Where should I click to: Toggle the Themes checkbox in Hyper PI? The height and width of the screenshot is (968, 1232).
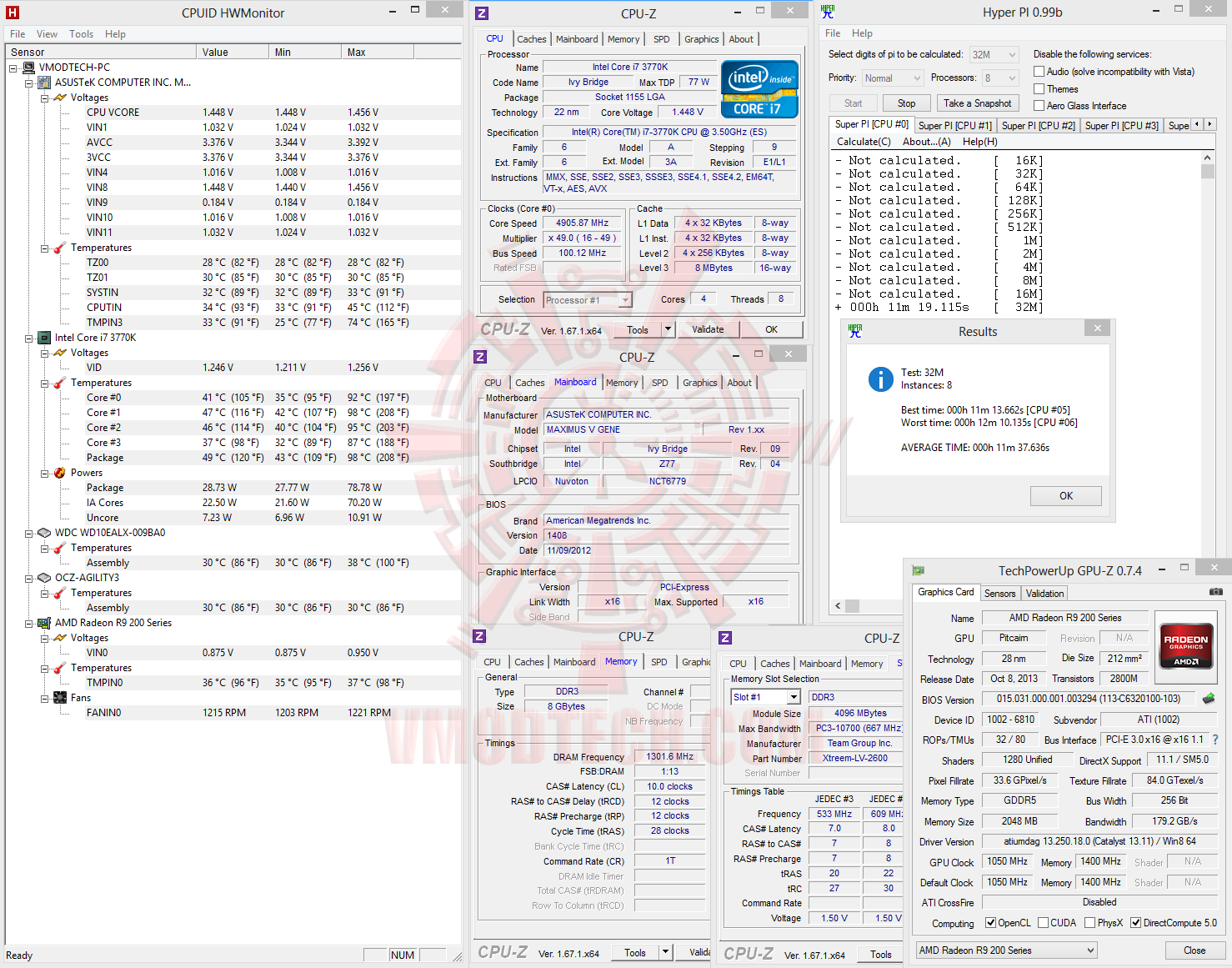click(x=1039, y=89)
